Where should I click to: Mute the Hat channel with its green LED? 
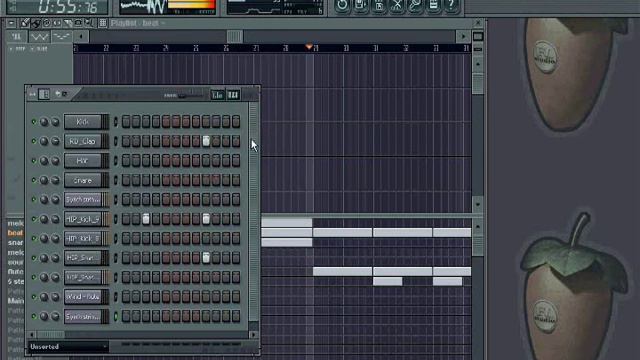coord(34,160)
